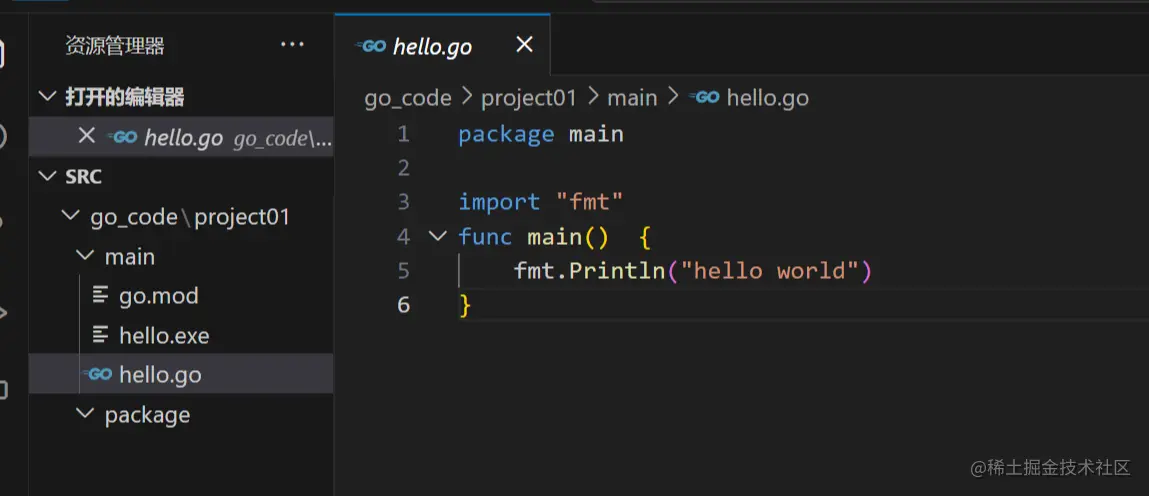Fold the func main block at line 4
The width and height of the screenshot is (1149, 496).
click(437, 237)
